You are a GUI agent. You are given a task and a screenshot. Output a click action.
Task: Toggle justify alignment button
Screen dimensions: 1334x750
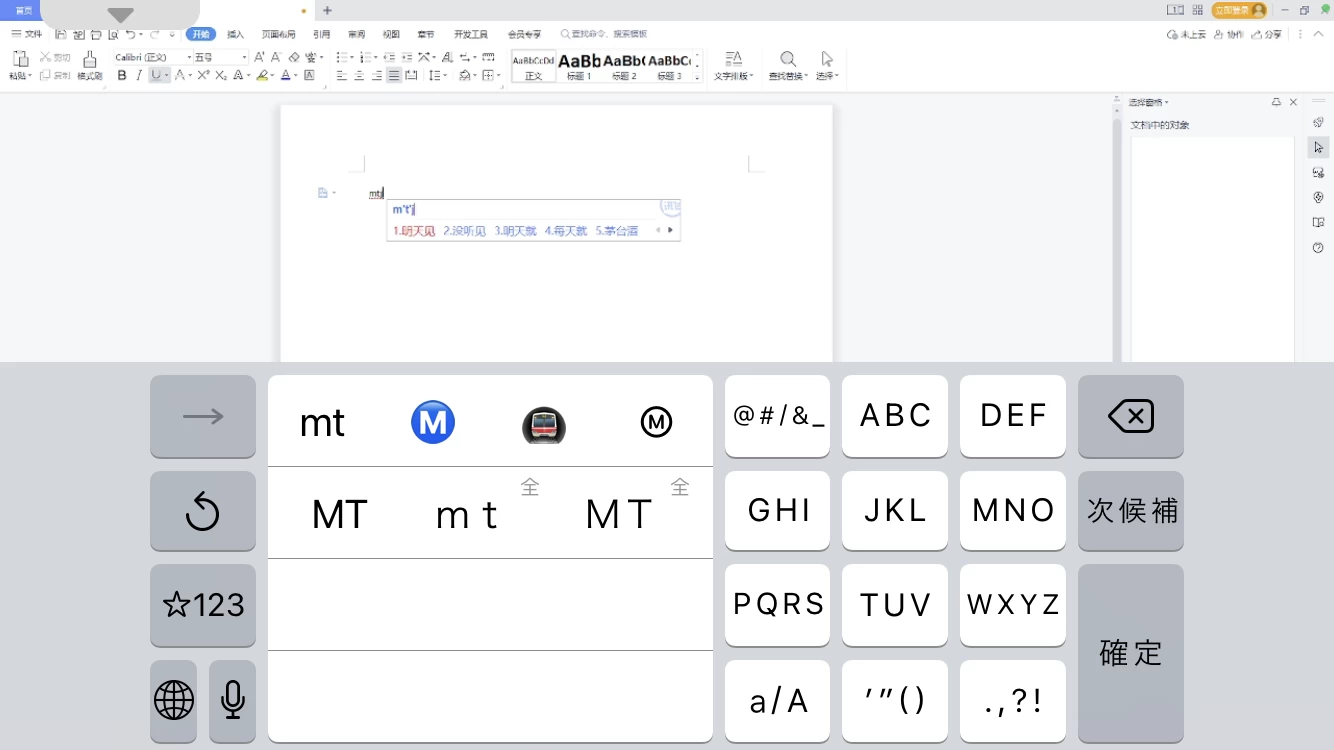point(395,75)
